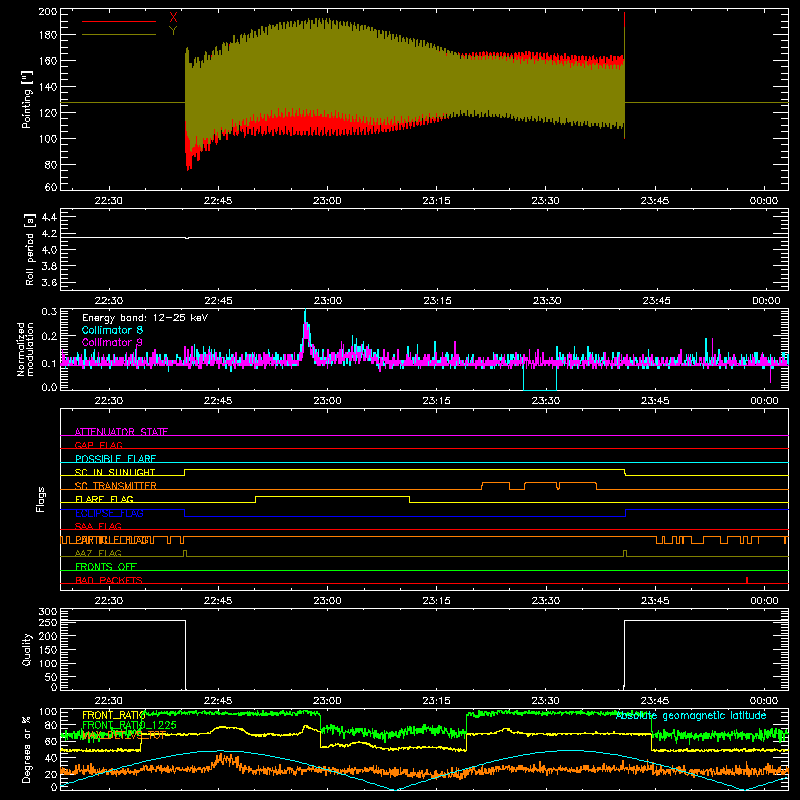
Task: Click the ATTENUATOR_STATE flag label
Action: tap(121, 432)
